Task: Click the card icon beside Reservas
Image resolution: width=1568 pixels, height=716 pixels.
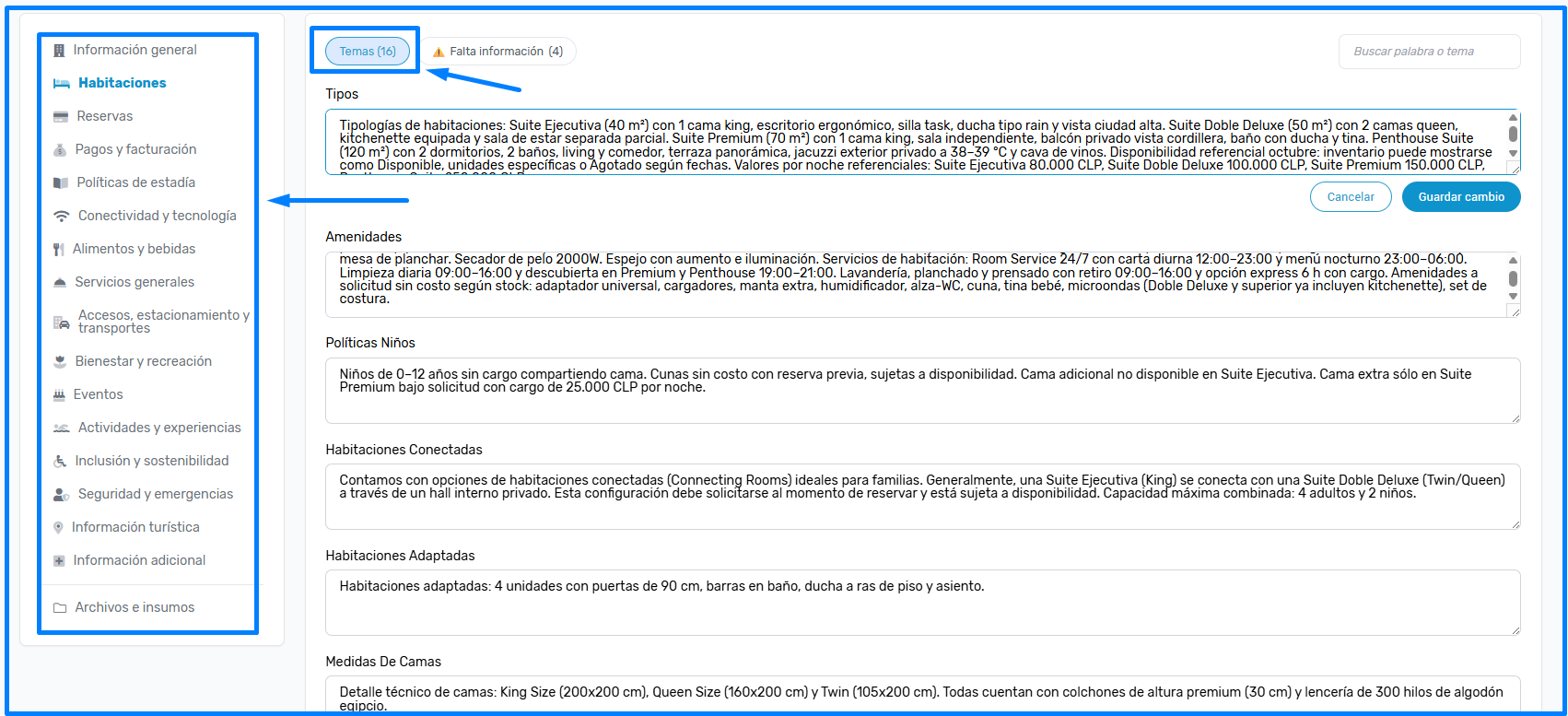Action: [61, 116]
